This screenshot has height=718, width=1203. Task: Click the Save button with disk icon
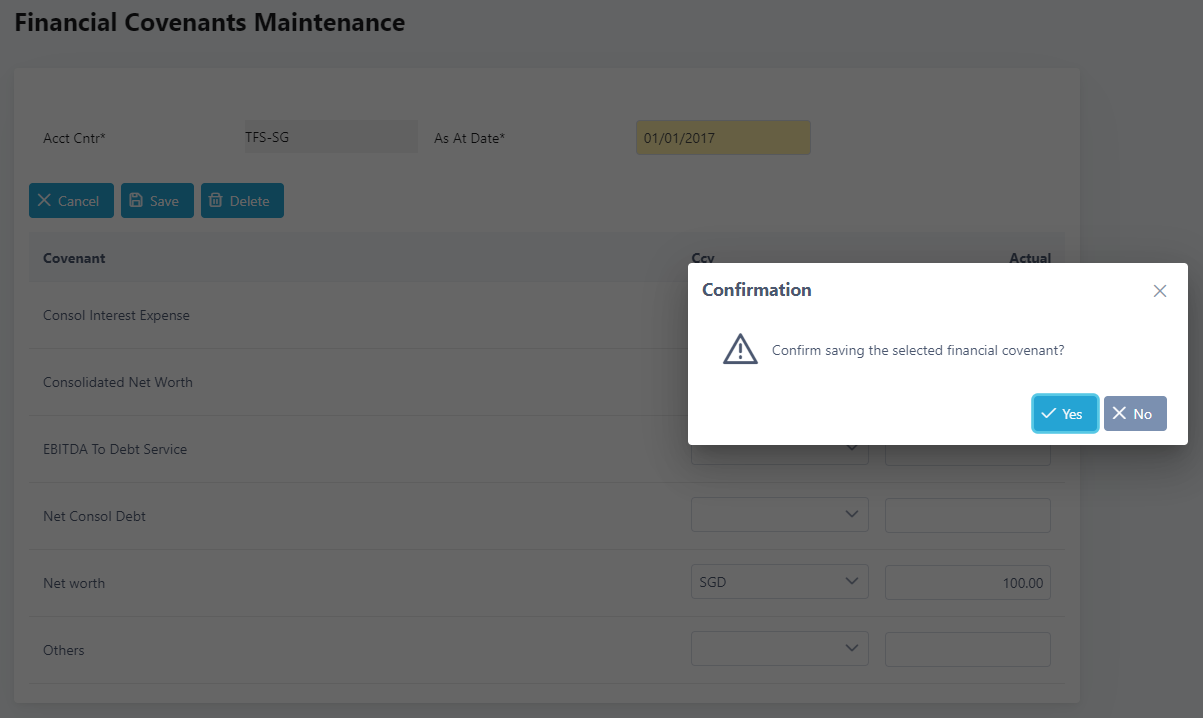[157, 201]
